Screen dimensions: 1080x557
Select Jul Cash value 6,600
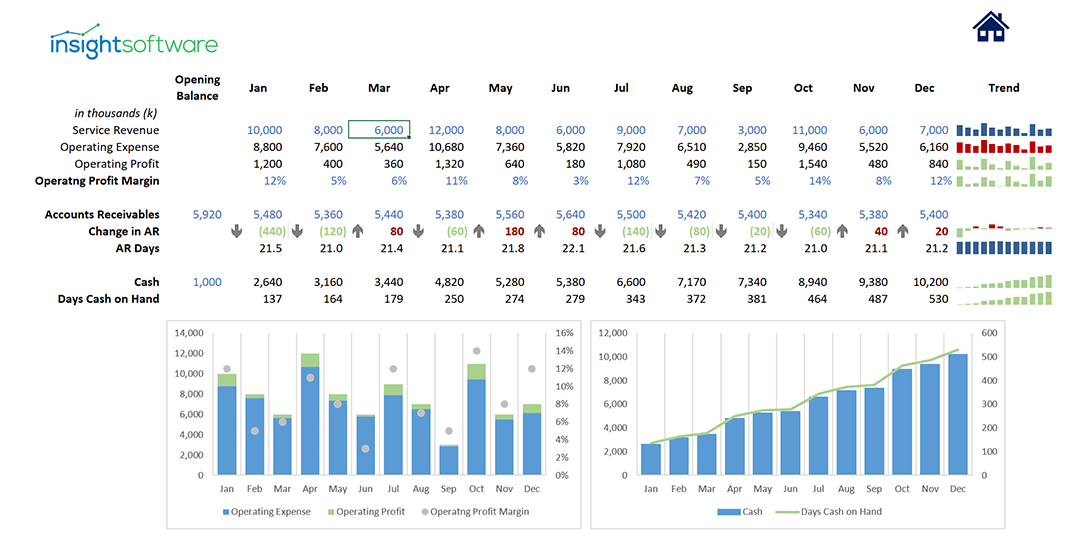point(631,282)
